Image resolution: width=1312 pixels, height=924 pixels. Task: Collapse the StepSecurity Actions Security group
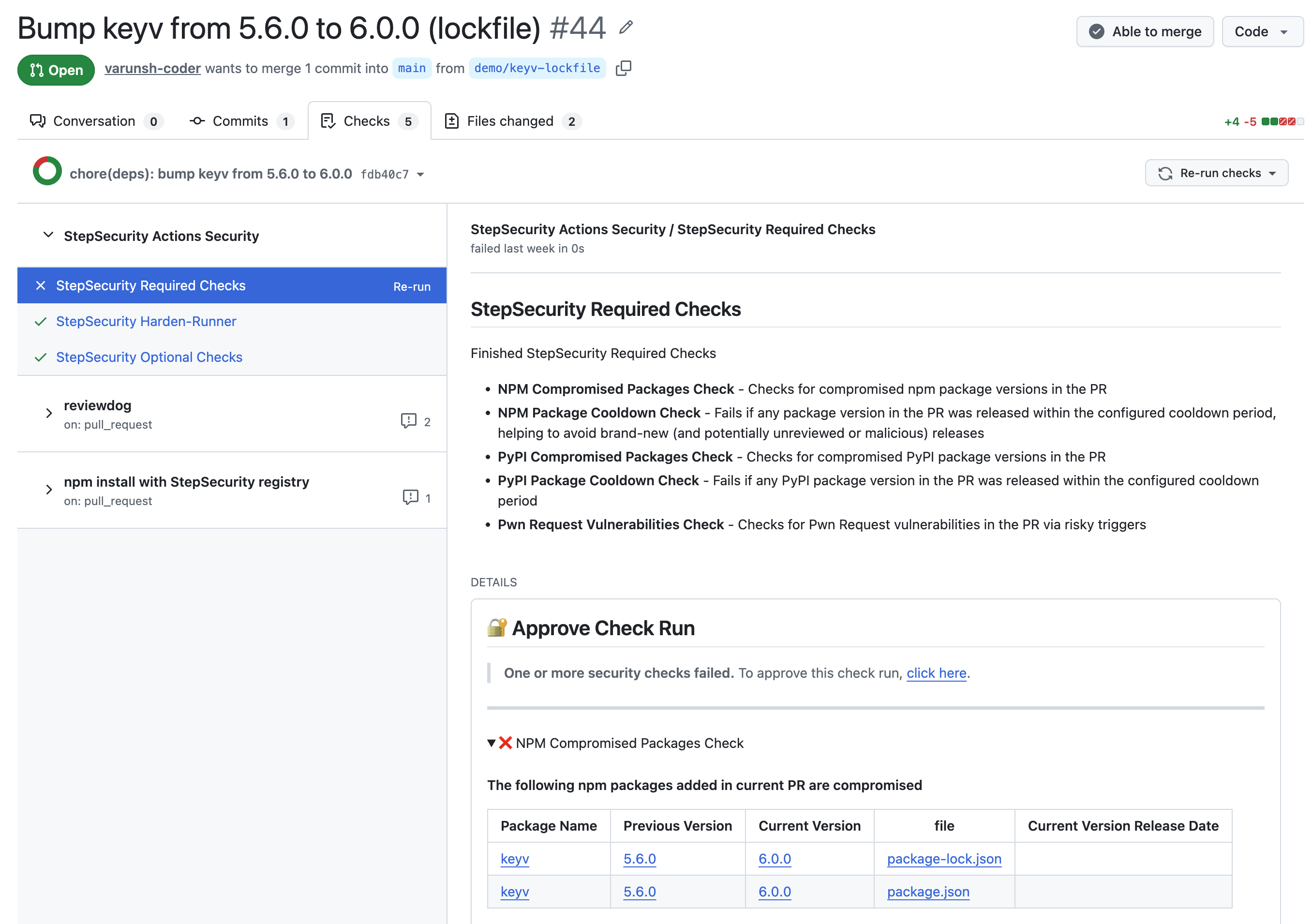[48, 235]
